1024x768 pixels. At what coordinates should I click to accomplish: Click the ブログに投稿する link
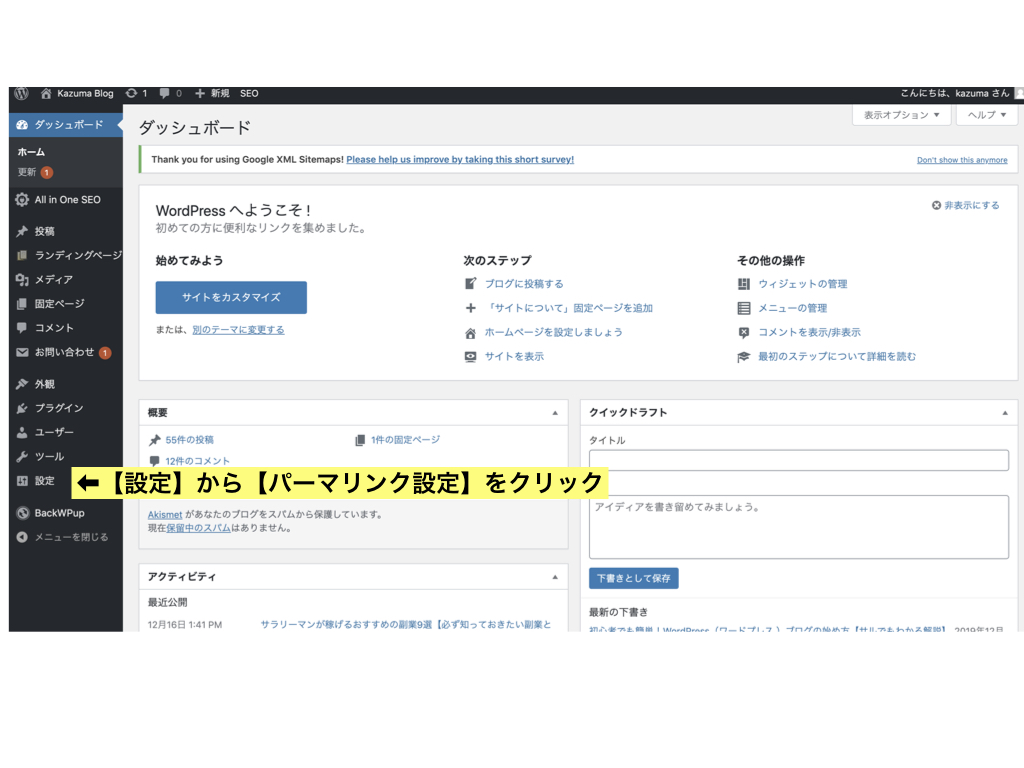click(x=524, y=284)
